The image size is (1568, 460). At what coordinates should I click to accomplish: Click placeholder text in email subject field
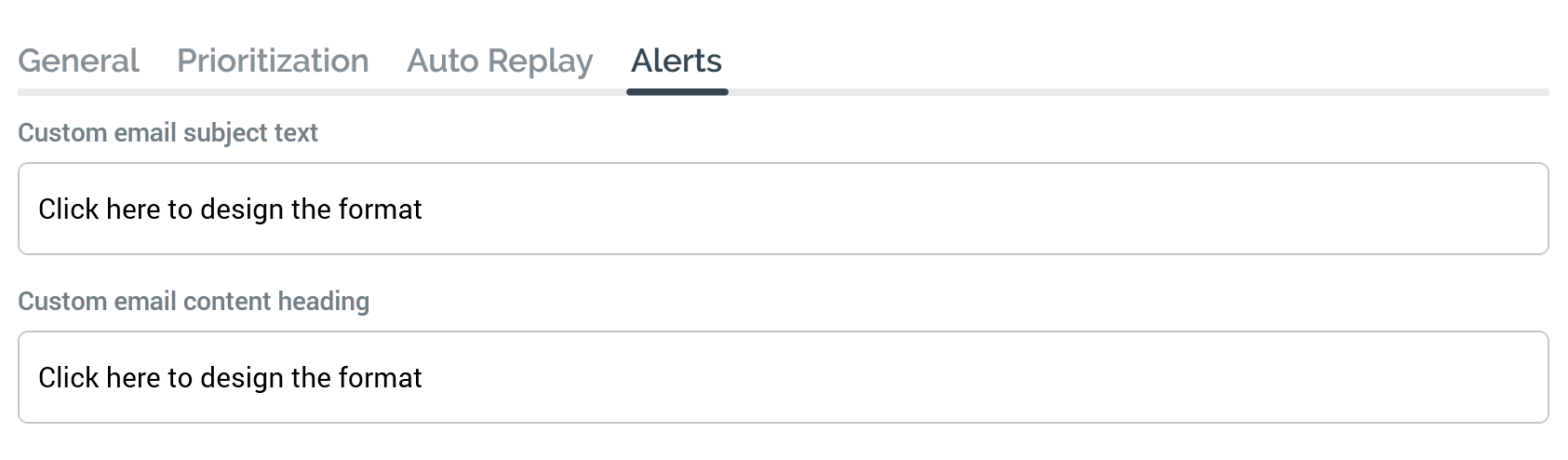pyautogui.click(x=230, y=210)
